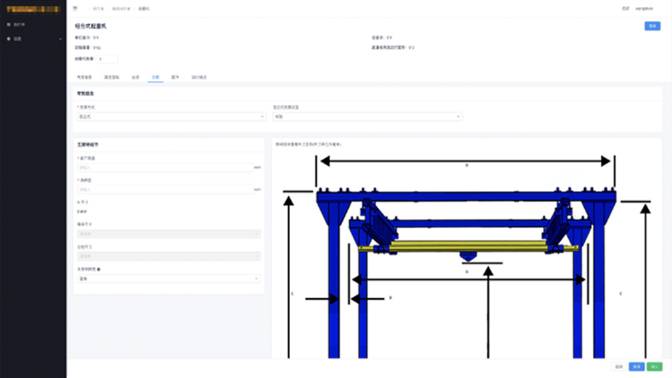Click the blue button in the bottom bar
This screenshot has height=378, width=672.
click(x=636, y=367)
